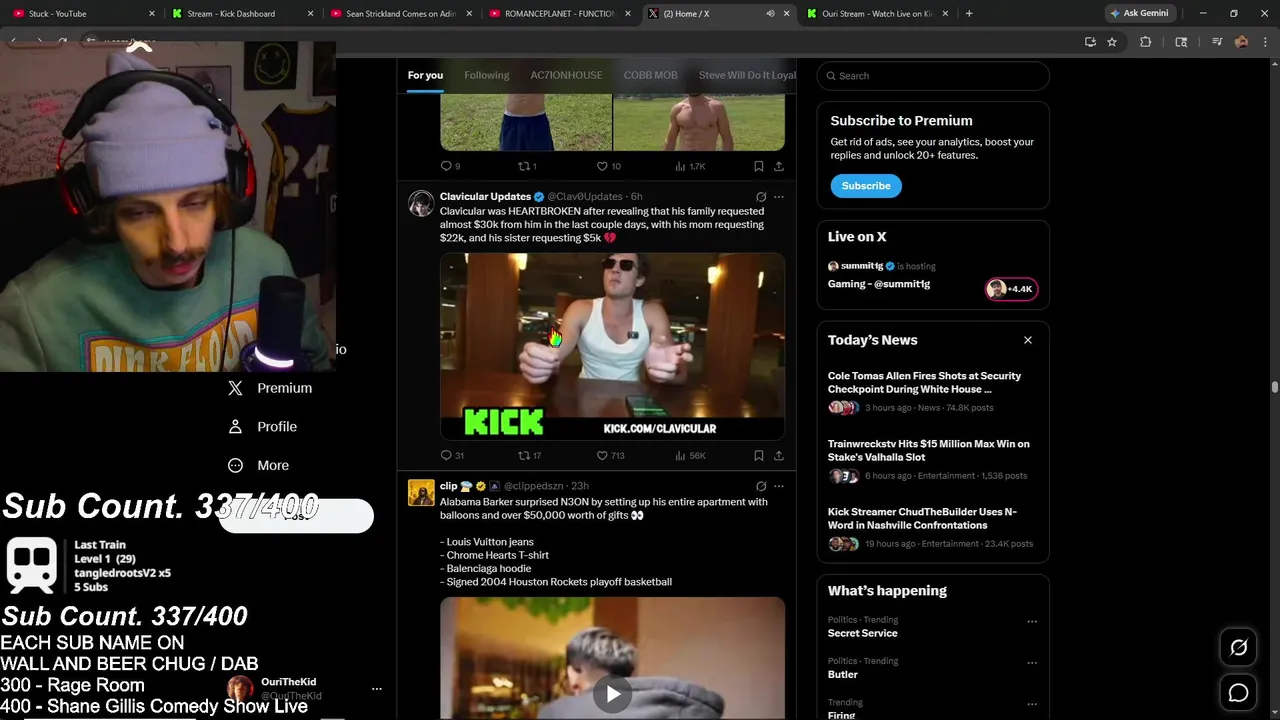Open the Messages floating button
This screenshot has width=1280, height=720.
tap(1238, 693)
